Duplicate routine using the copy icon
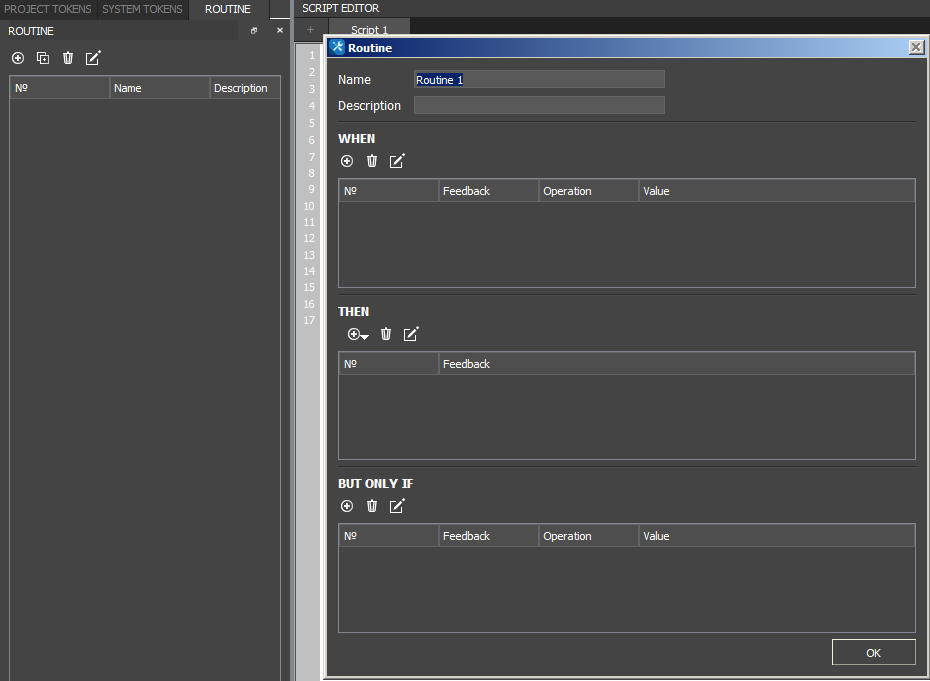930x681 pixels. [43, 58]
